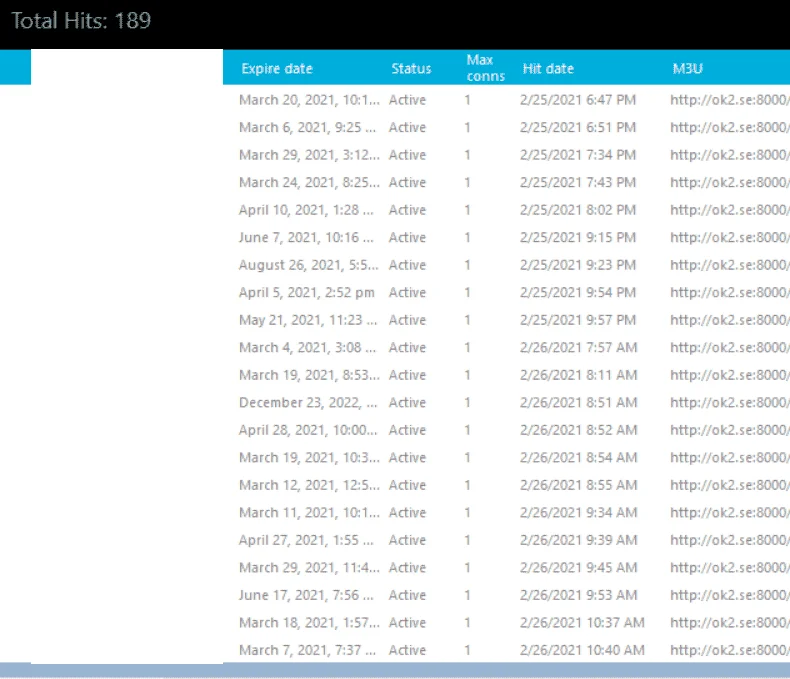Click M3U URL in 2/25/2021 6:47 PM row
This screenshot has width=790, height=679.
(x=730, y=100)
